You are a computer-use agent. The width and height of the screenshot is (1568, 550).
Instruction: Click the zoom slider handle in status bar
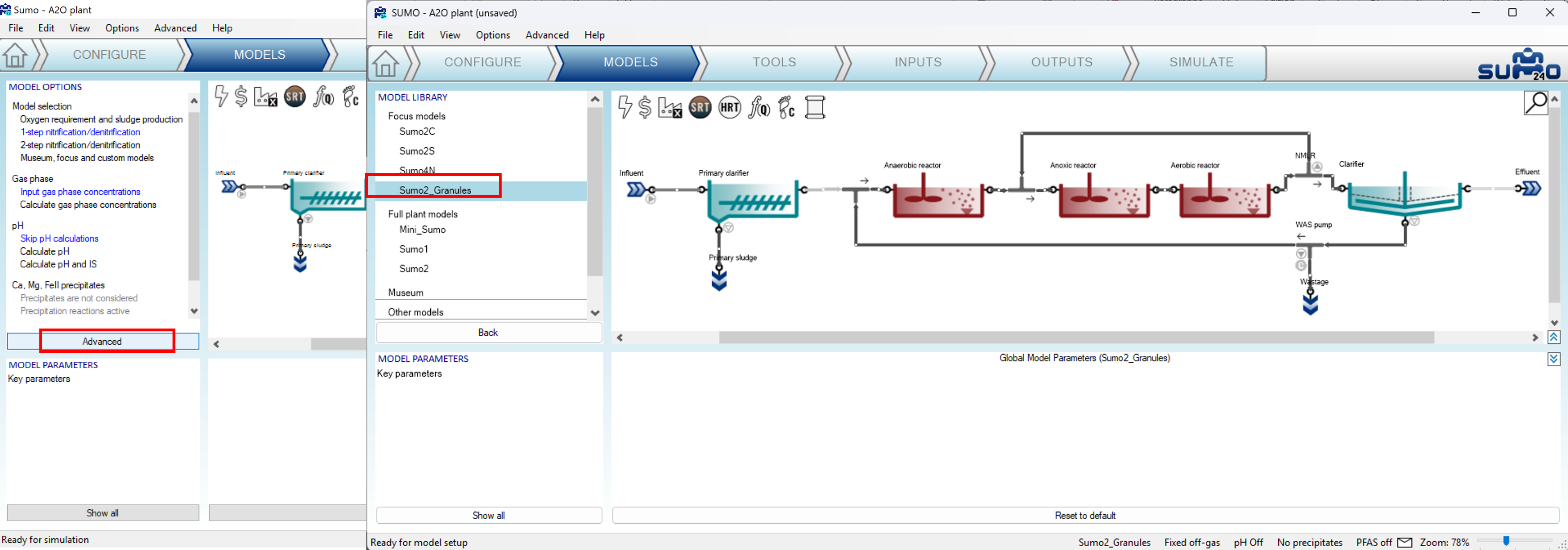click(1506, 541)
